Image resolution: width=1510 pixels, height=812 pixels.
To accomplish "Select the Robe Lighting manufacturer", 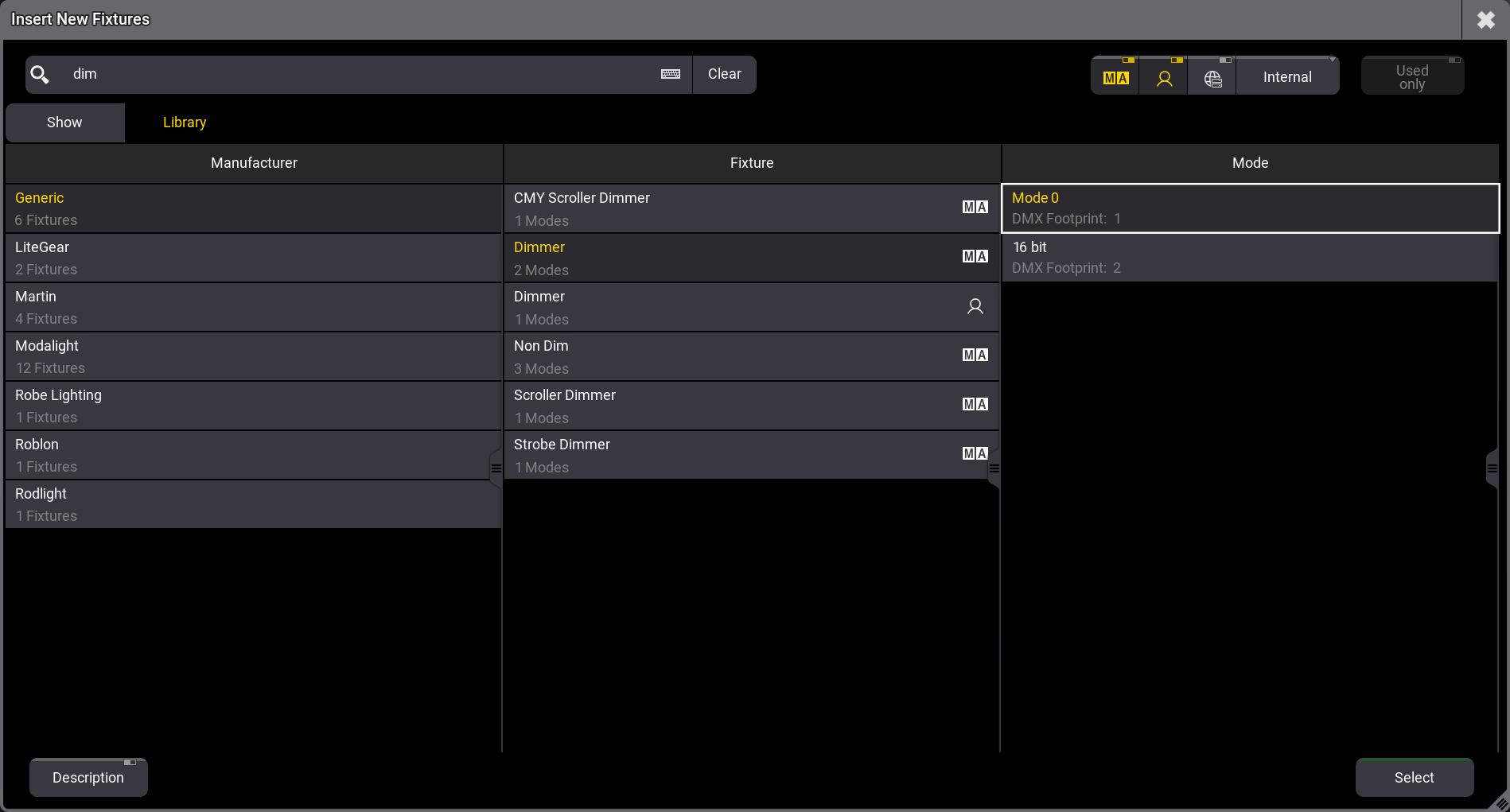I will pyautogui.click(x=254, y=406).
